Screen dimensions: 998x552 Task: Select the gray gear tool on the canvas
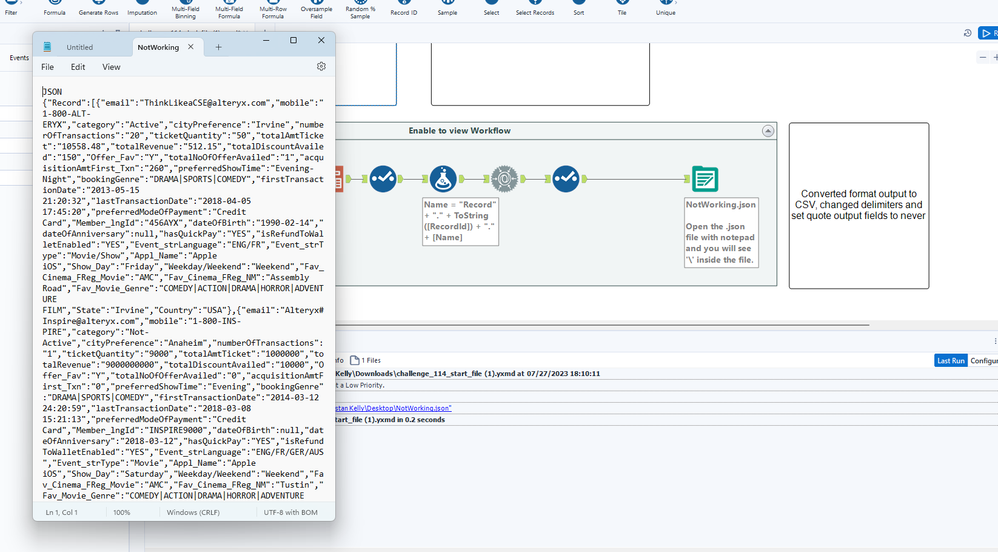504,179
